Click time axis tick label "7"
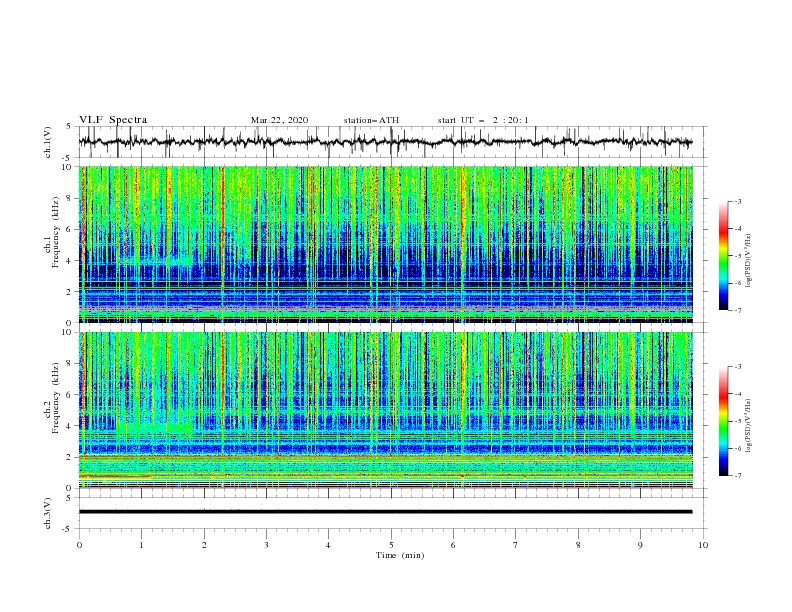 coord(516,545)
